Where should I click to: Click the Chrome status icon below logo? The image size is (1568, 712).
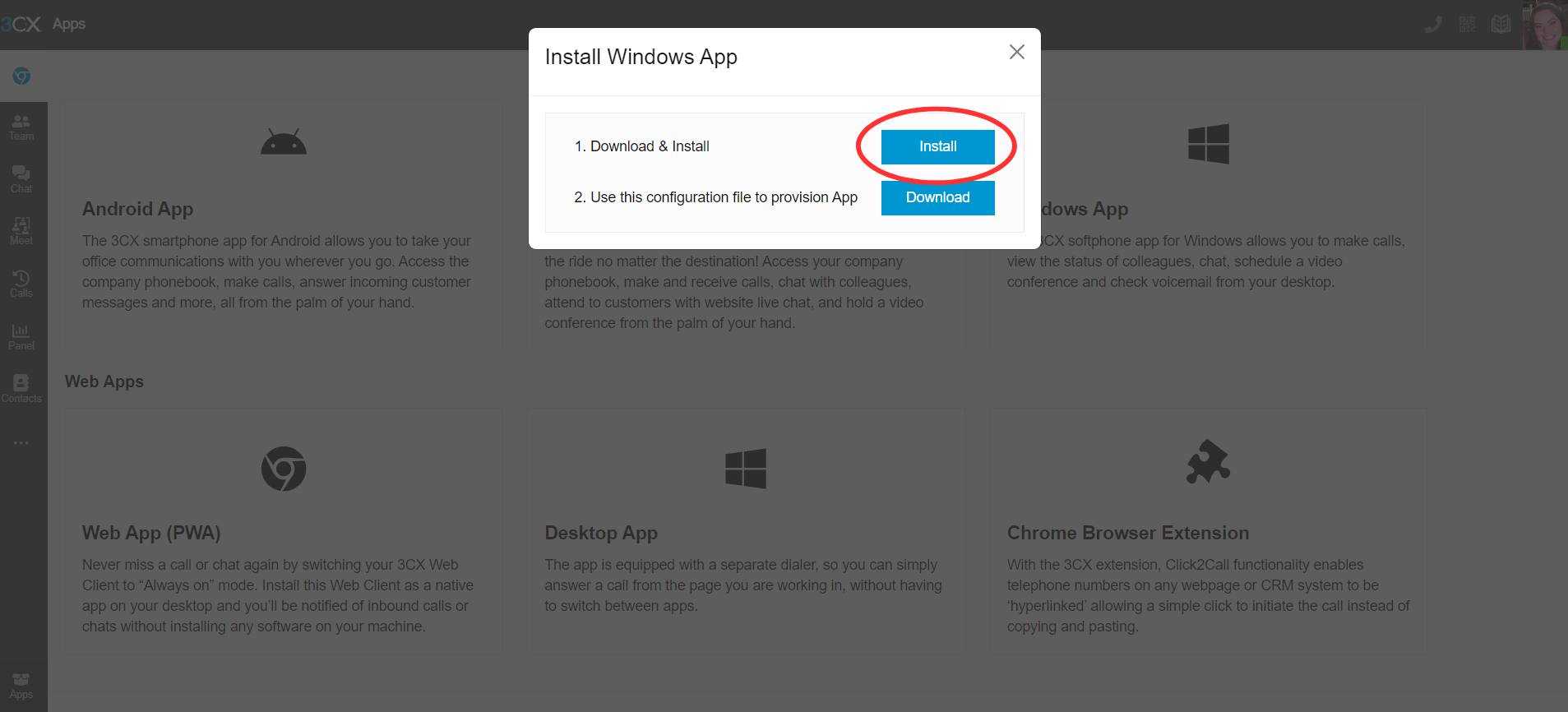coord(21,76)
